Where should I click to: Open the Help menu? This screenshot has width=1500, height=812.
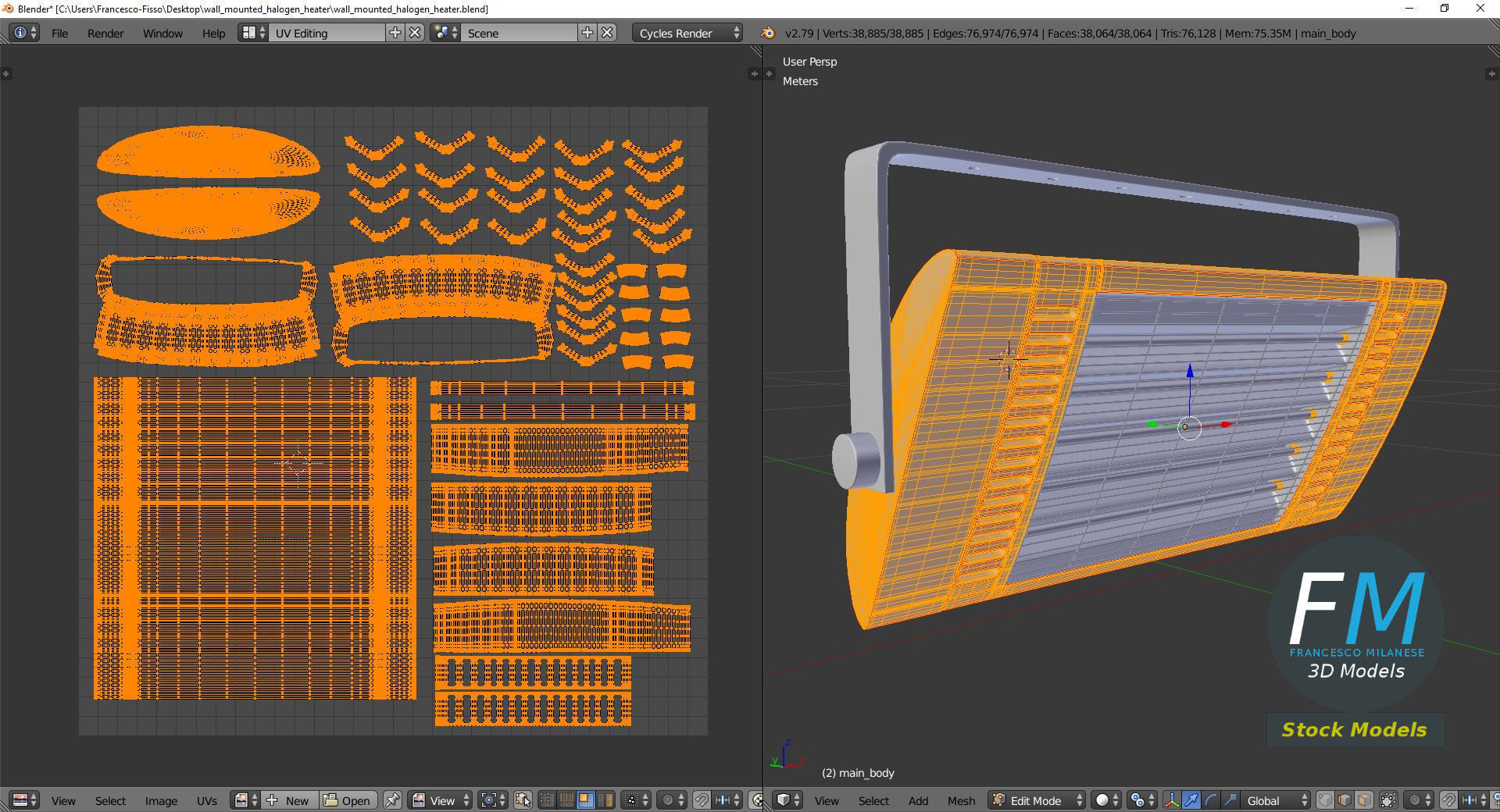[x=213, y=34]
